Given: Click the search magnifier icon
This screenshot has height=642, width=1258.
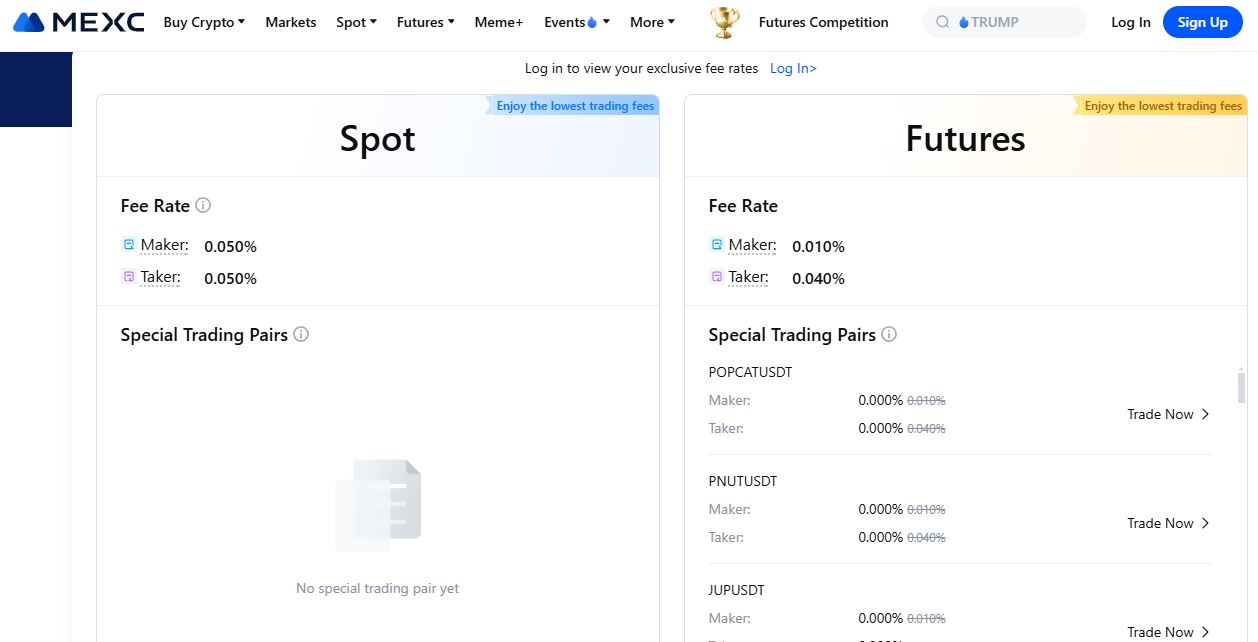Looking at the screenshot, I should pyautogui.click(x=942, y=22).
